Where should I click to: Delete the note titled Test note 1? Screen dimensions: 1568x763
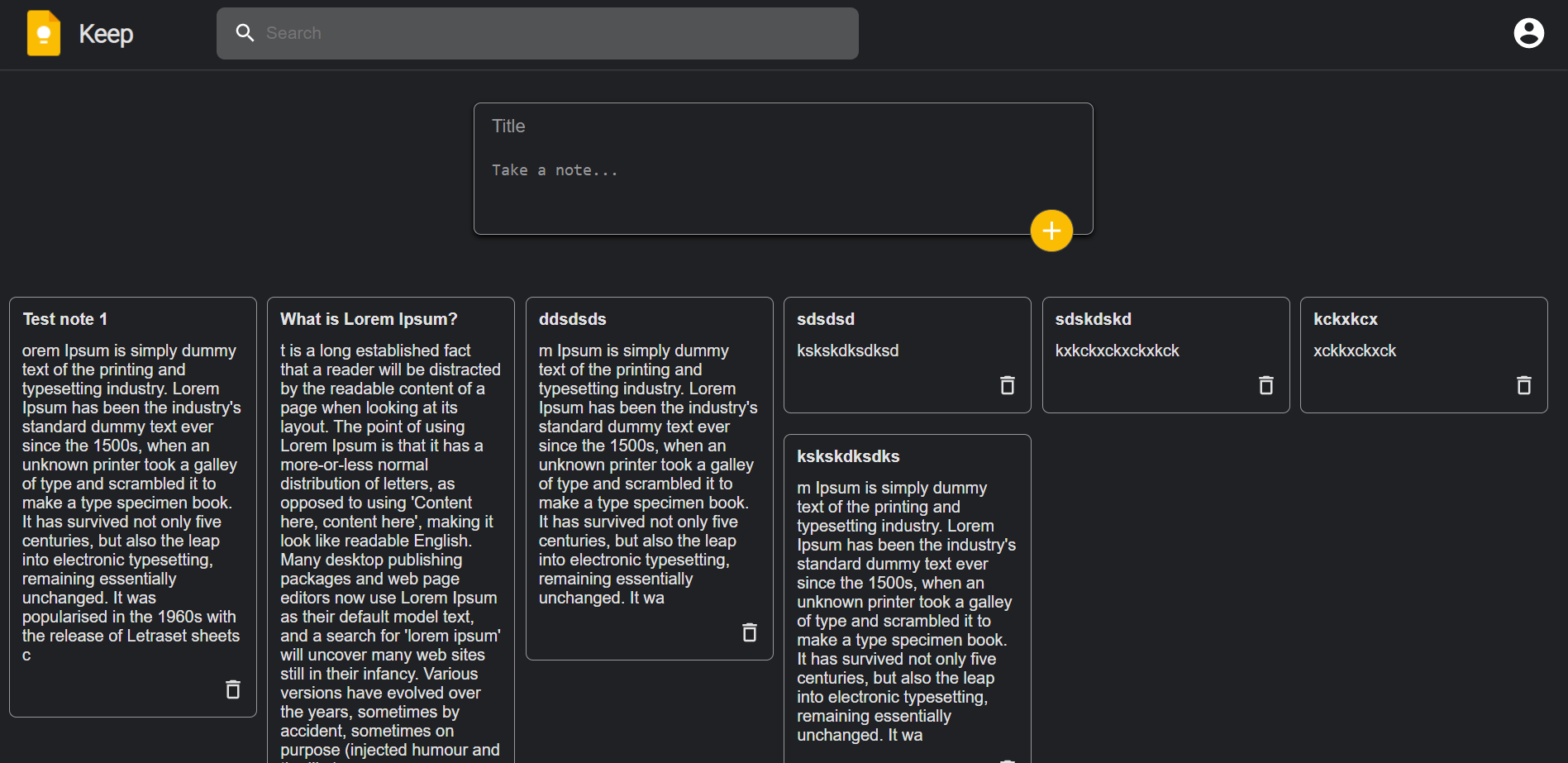[x=233, y=689]
